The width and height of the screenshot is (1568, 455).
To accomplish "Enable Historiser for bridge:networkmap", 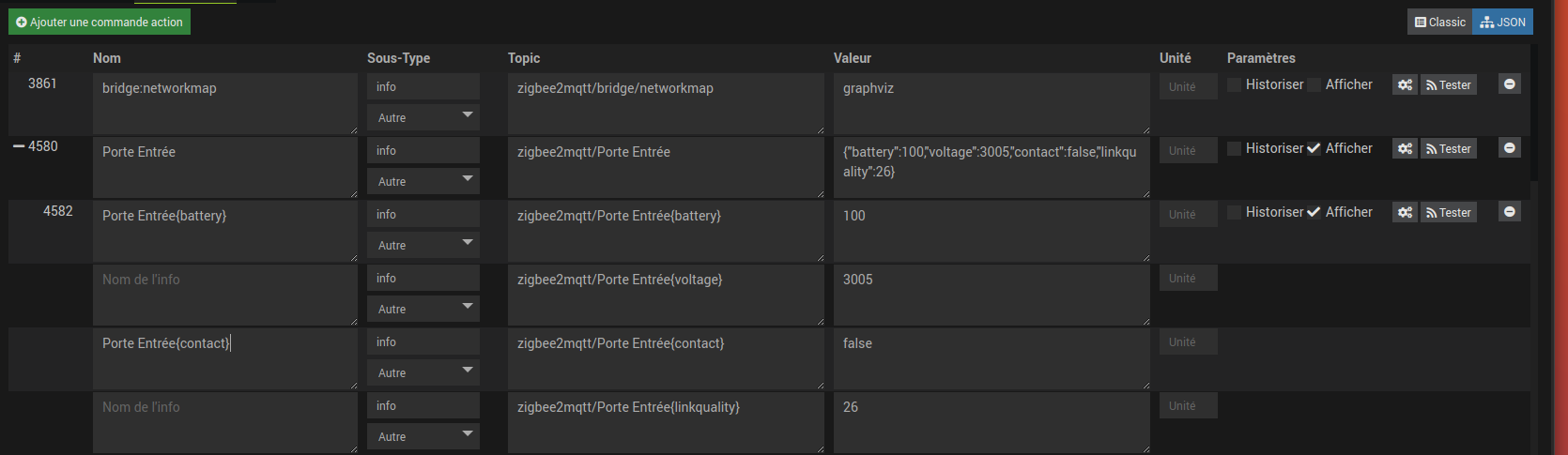I will pyautogui.click(x=1235, y=85).
